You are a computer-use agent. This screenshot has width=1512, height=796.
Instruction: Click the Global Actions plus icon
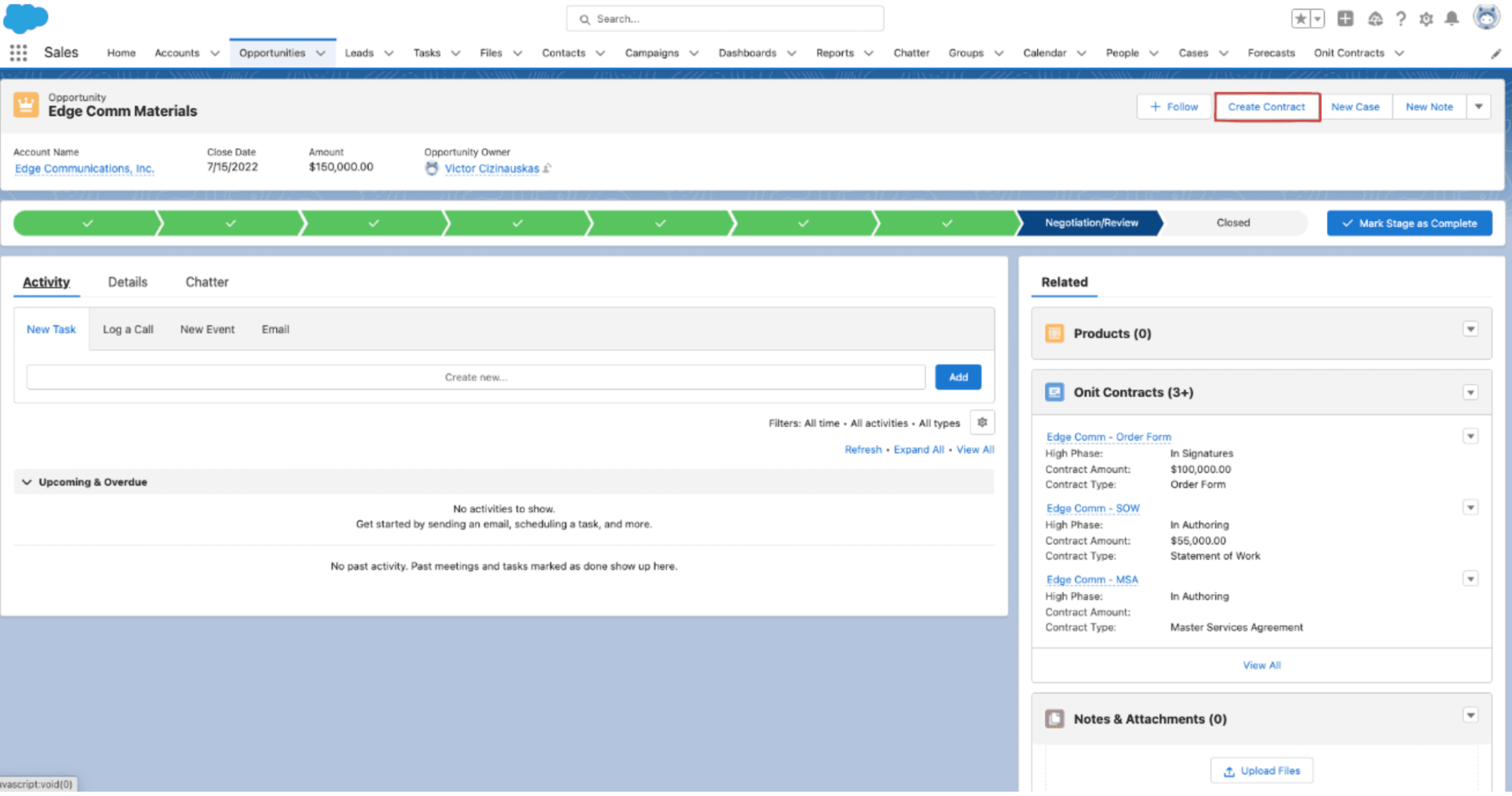pyautogui.click(x=1345, y=19)
